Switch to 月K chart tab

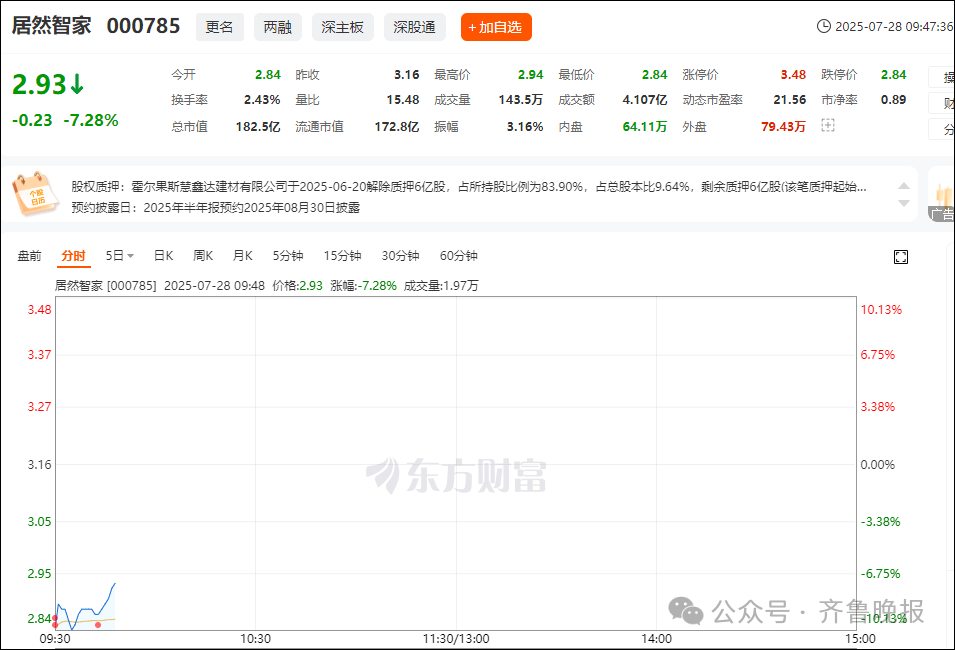242,256
